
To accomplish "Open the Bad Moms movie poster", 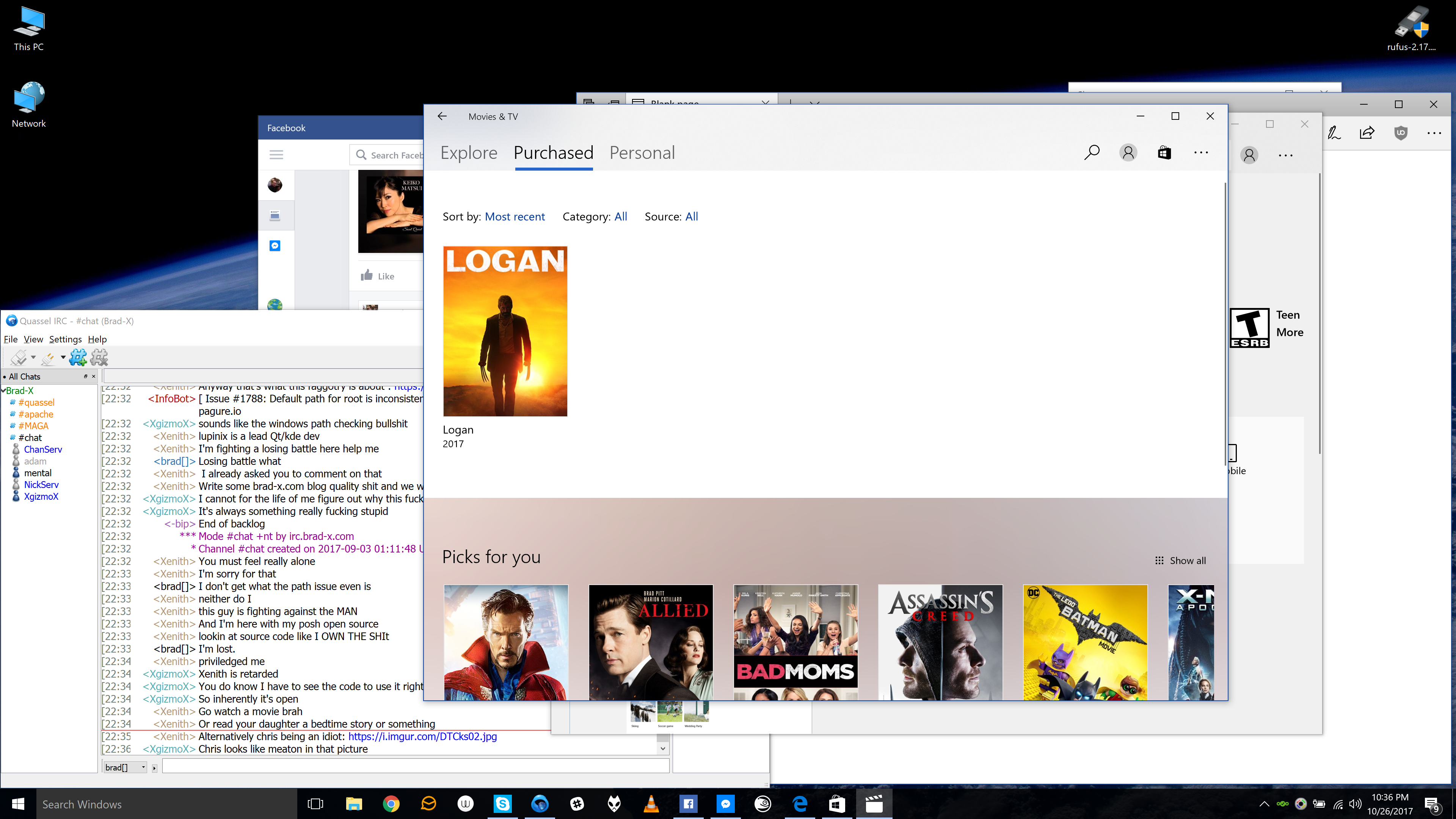I will [795, 643].
